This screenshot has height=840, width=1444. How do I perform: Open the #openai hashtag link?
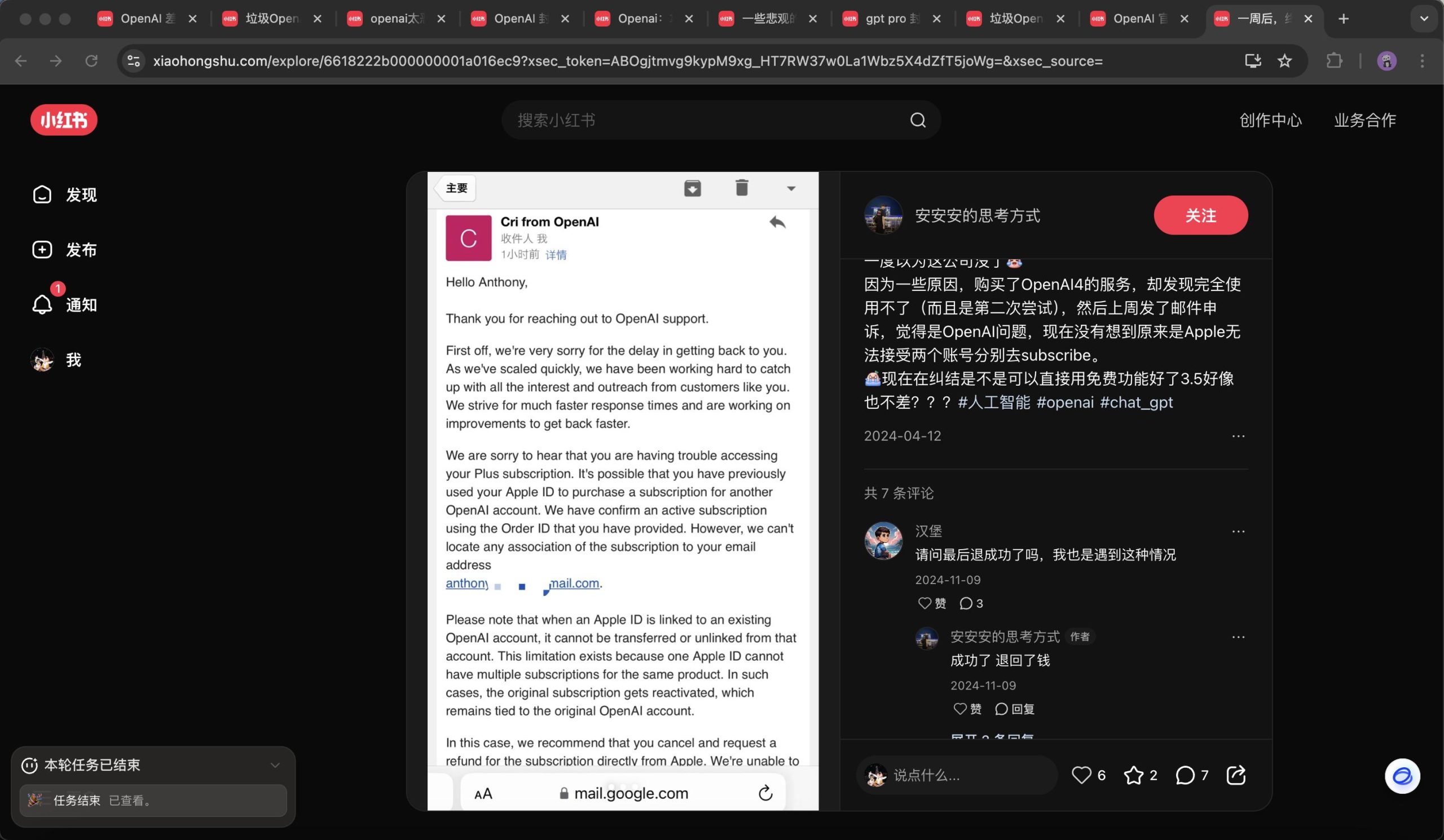(x=1064, y=403)
